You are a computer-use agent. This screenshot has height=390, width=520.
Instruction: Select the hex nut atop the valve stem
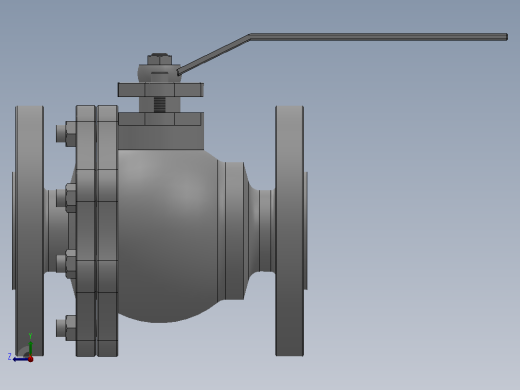160,59
